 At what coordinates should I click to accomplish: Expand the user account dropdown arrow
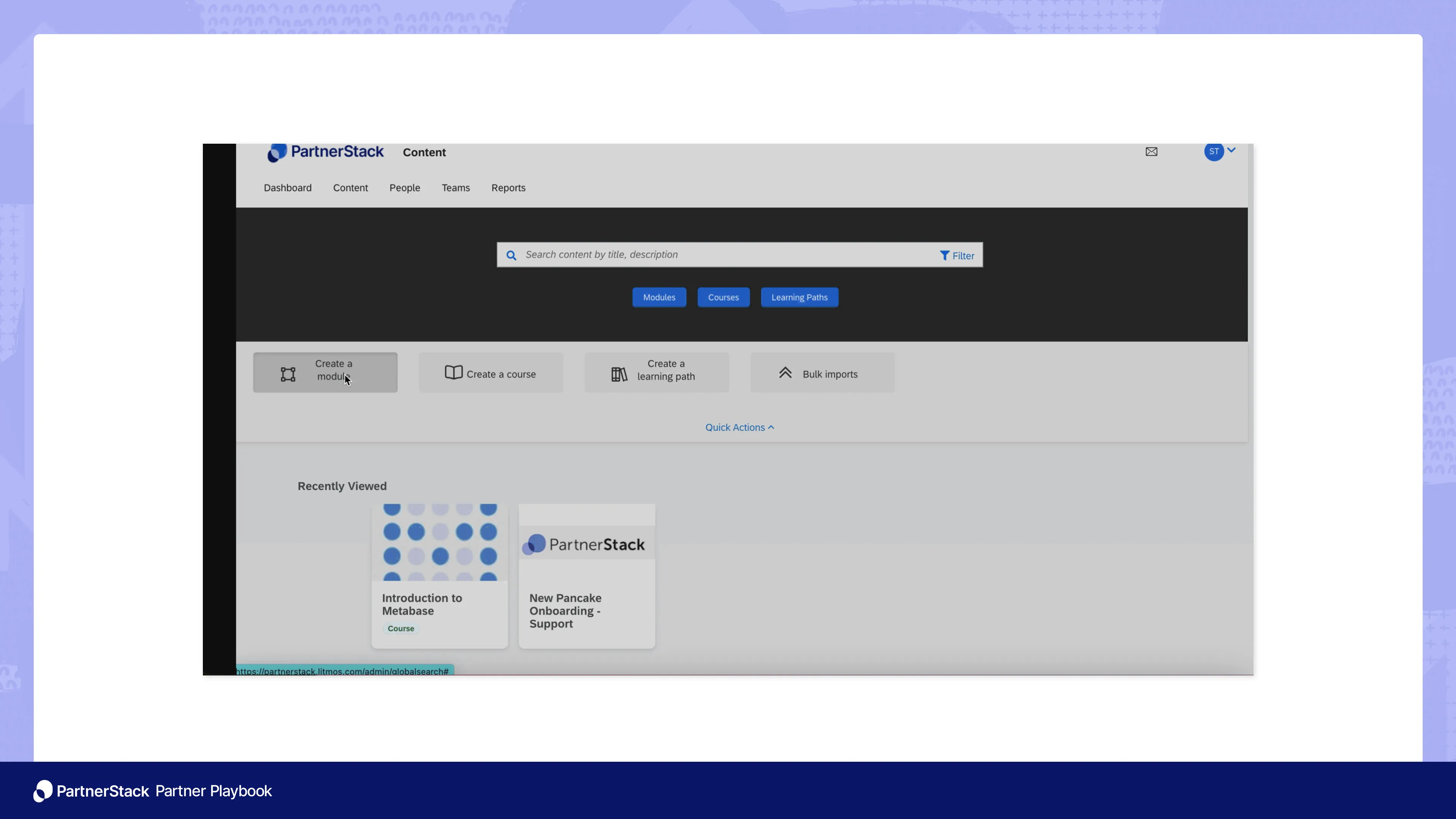1232,151
